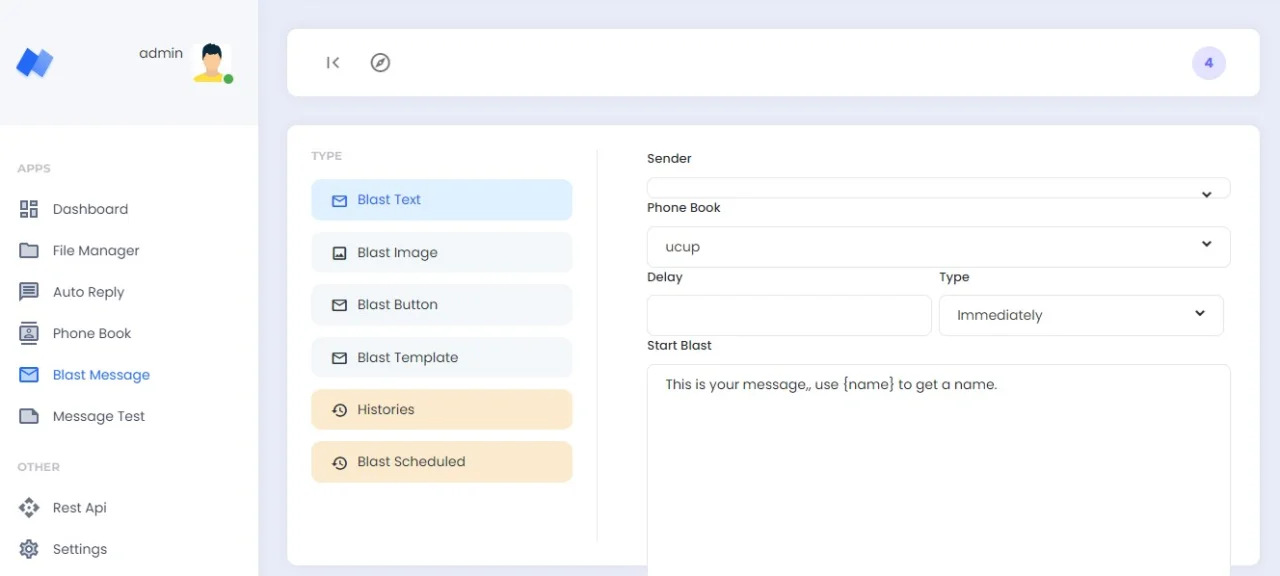Screen dimensions: 1280x576
Task: Click envelope icon on Blast Text
Action: (339, 200)
